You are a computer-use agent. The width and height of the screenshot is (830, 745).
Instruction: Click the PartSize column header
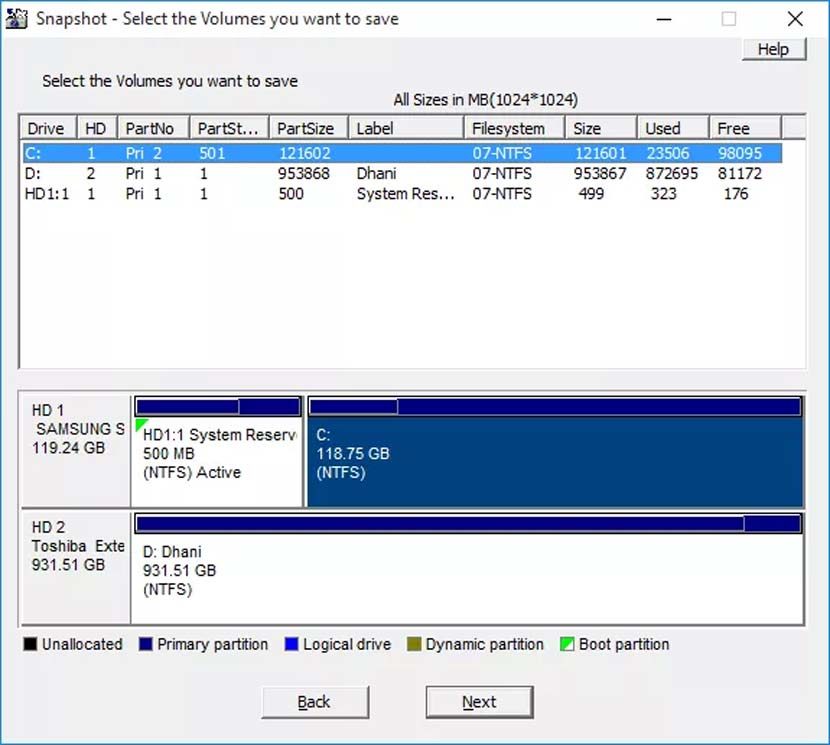(309, 128)
